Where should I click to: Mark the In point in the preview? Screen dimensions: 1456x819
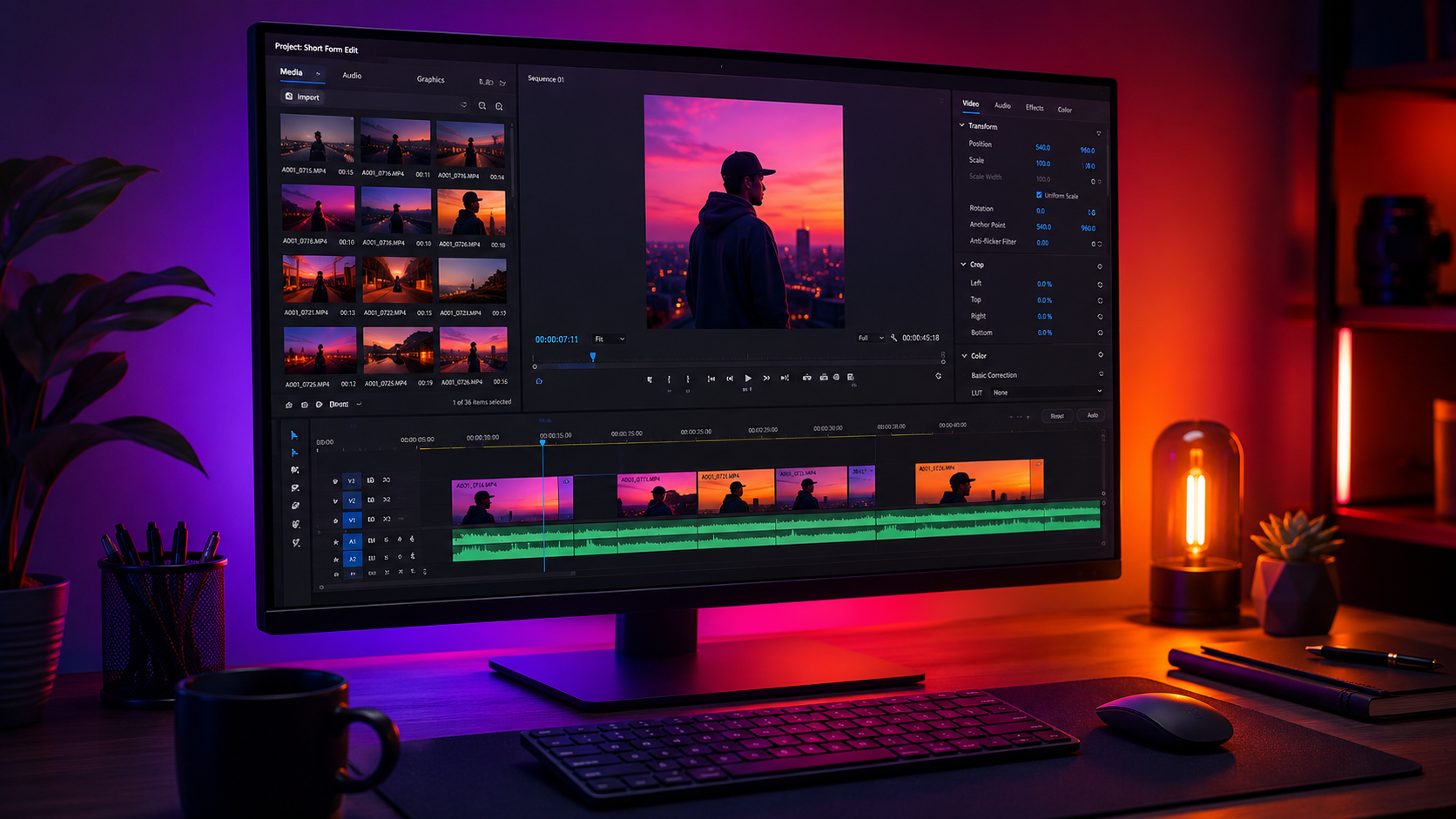669,379
